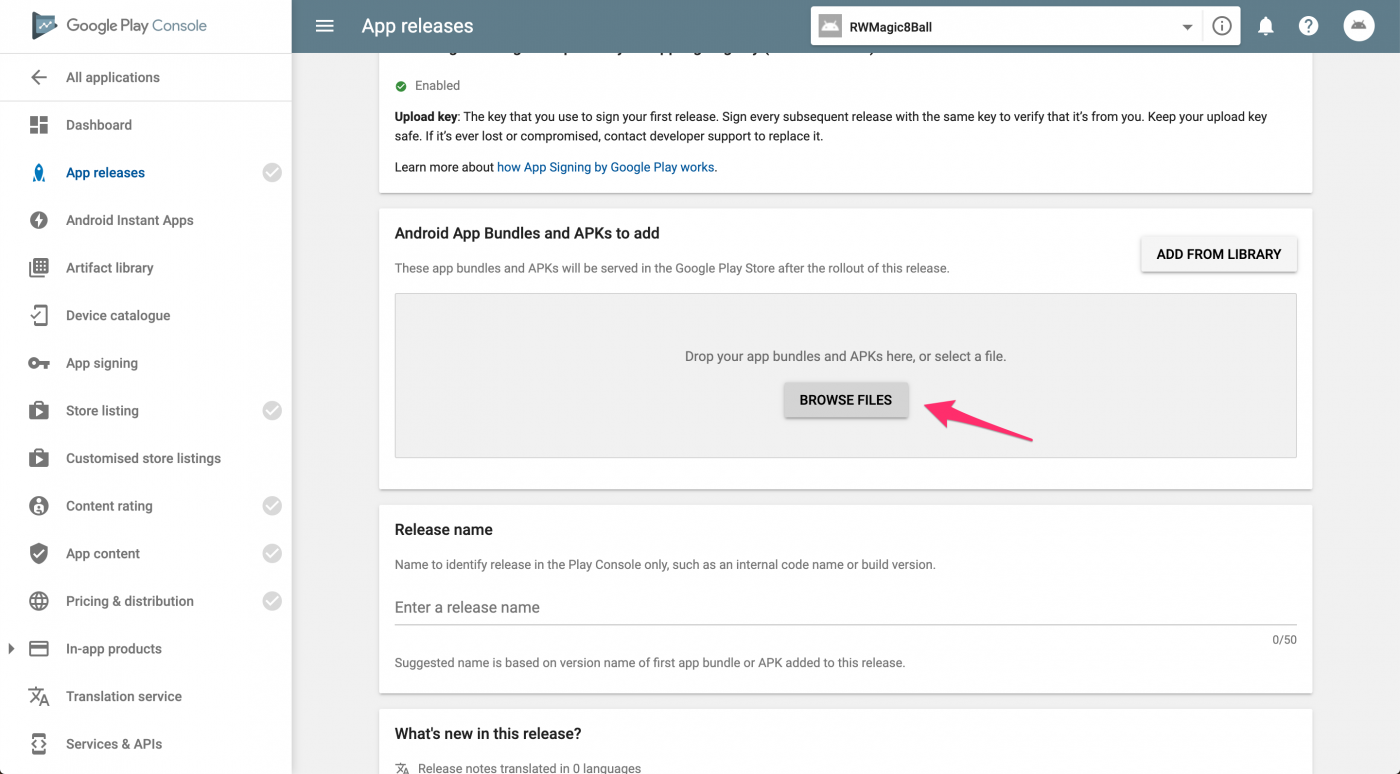Open the Artifact library menu item
Image resolution: width=1400 pixels, height=774 pixels.
coord(109,268)
